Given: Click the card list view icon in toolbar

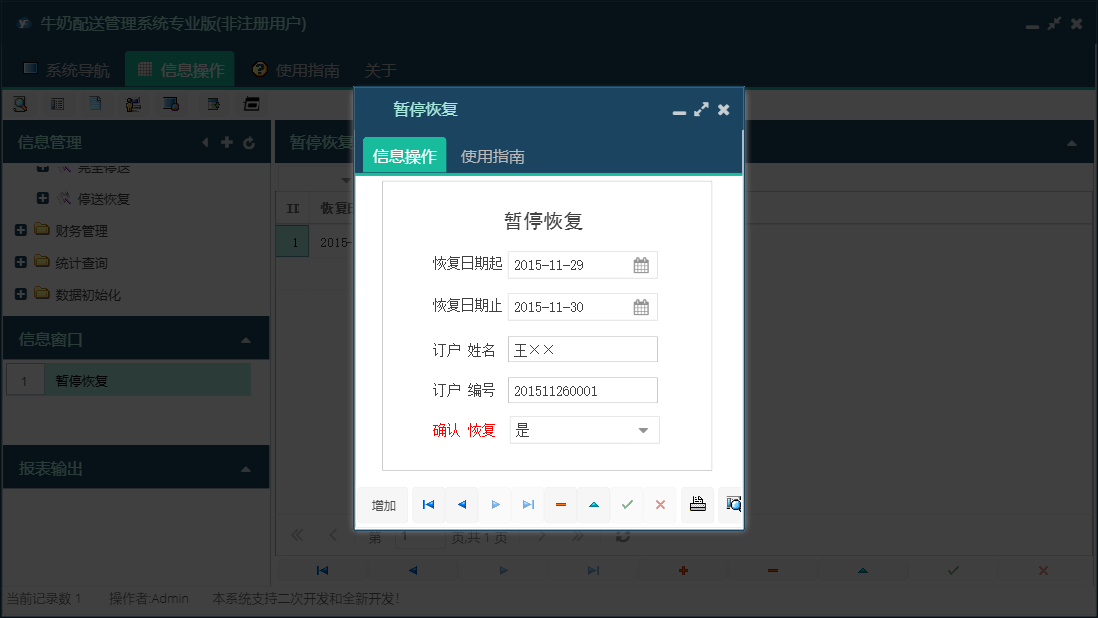Looking at the screenshot, I should coord(57,103).
